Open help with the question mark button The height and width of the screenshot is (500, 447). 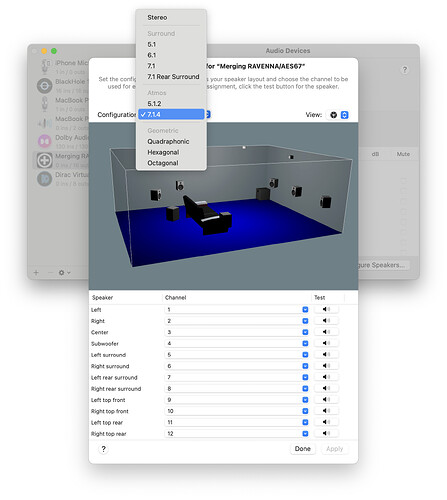pos(103,449)
